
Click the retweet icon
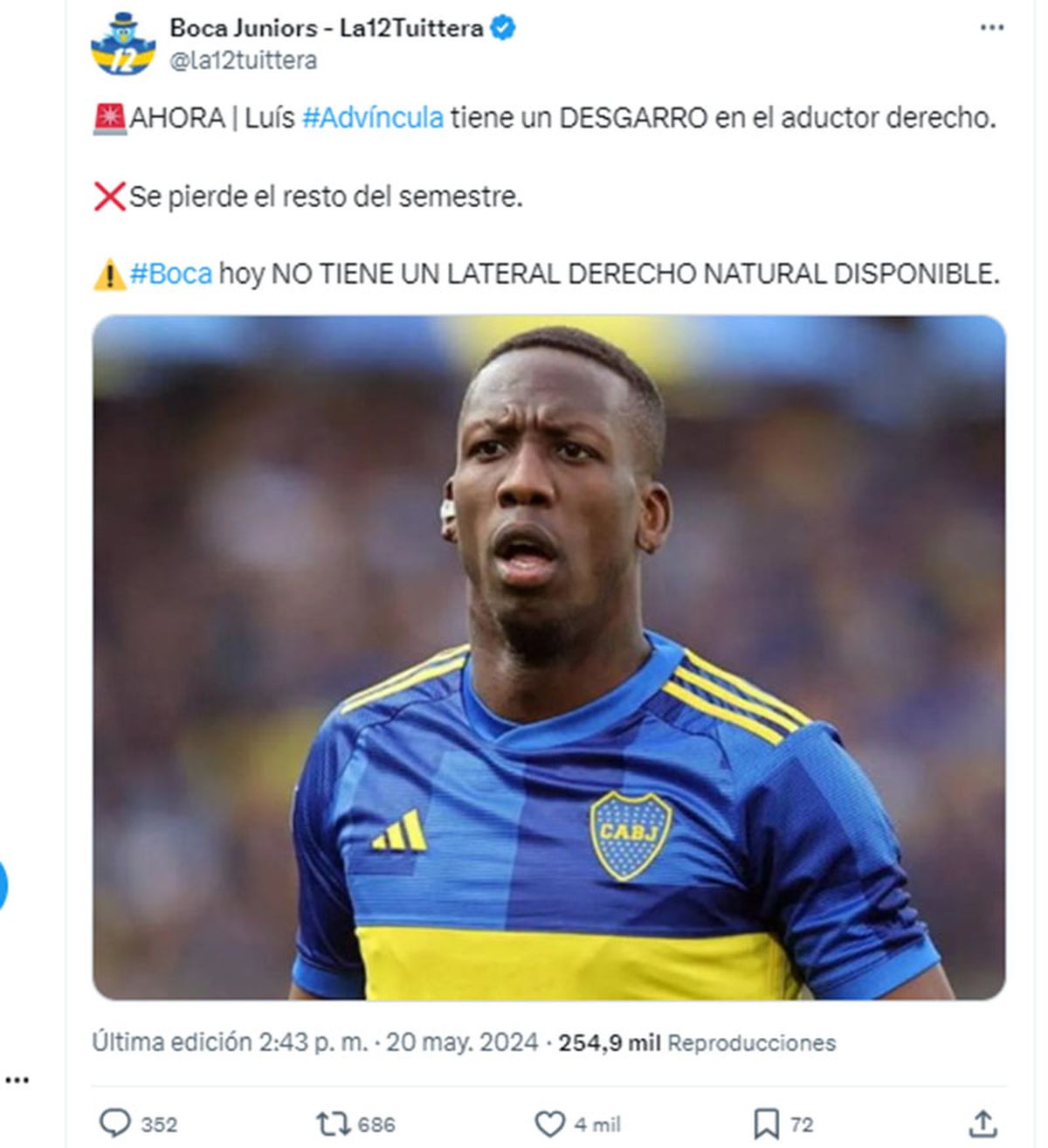(333, 1123)
